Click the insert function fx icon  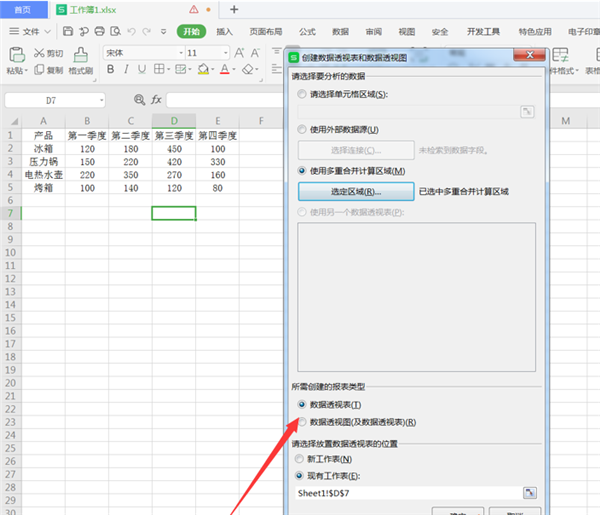click(156, 100)
